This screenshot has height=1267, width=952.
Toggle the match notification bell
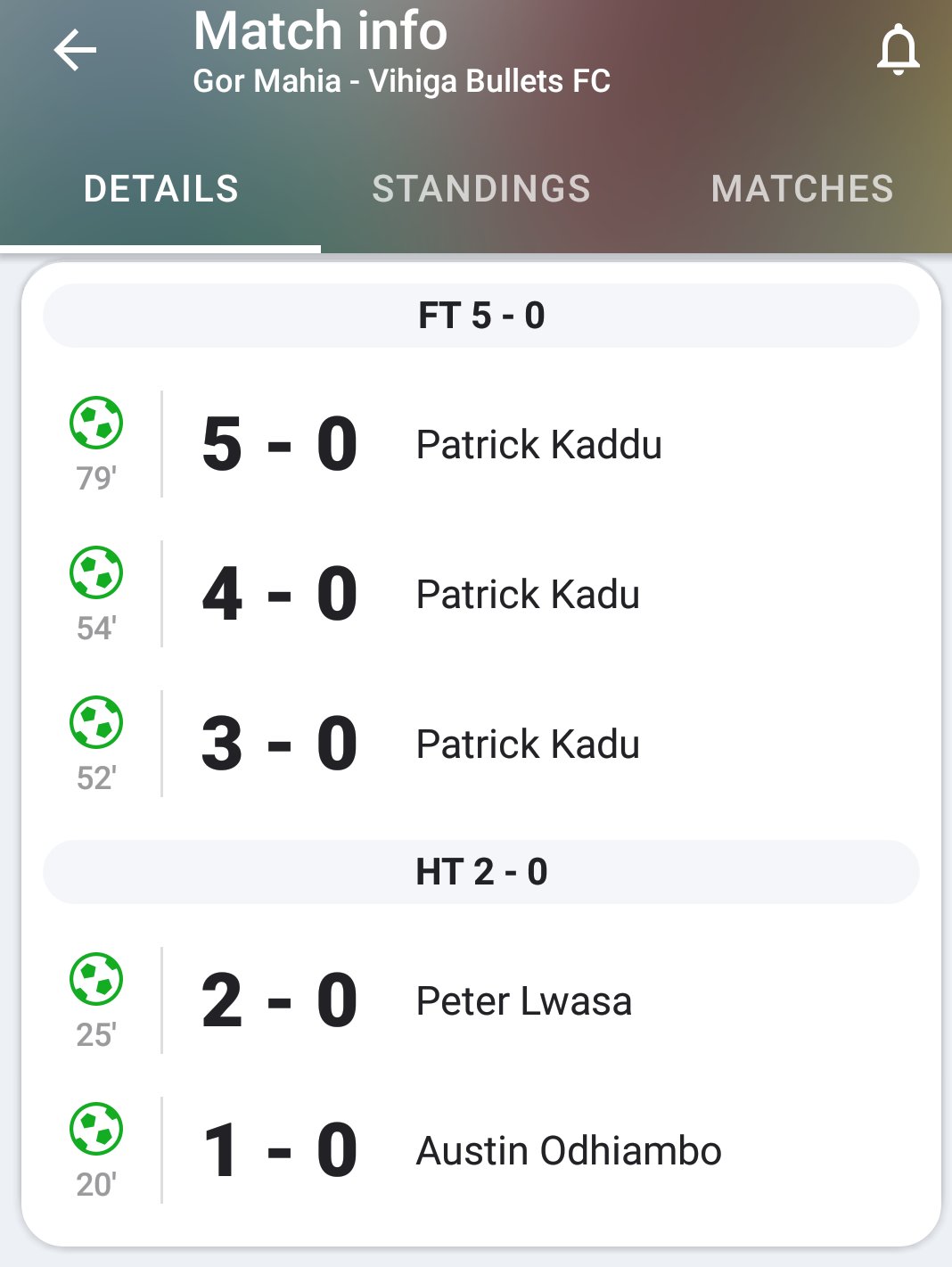click(x=898, y=50)
